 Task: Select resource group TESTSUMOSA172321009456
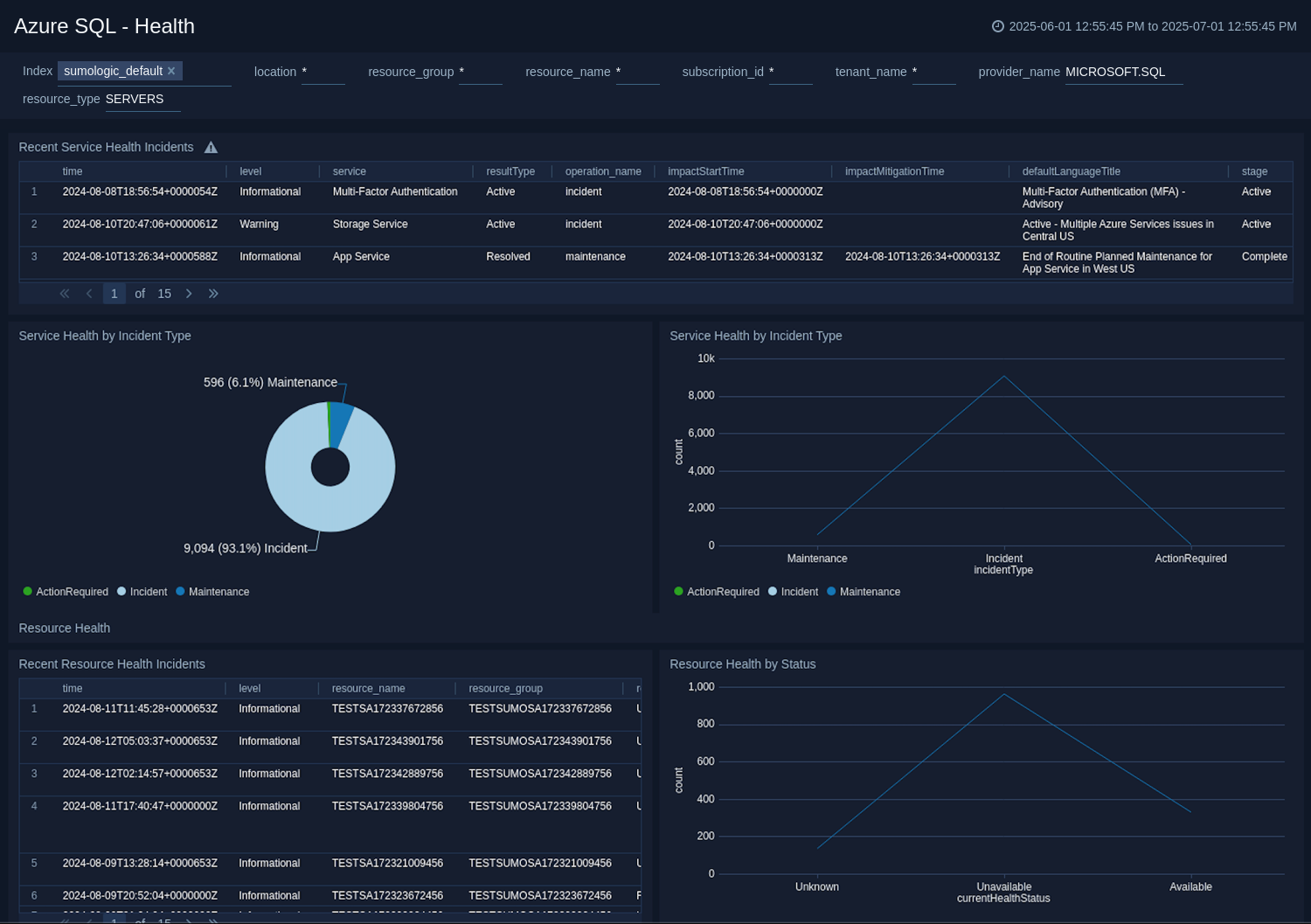click(540, 864)
